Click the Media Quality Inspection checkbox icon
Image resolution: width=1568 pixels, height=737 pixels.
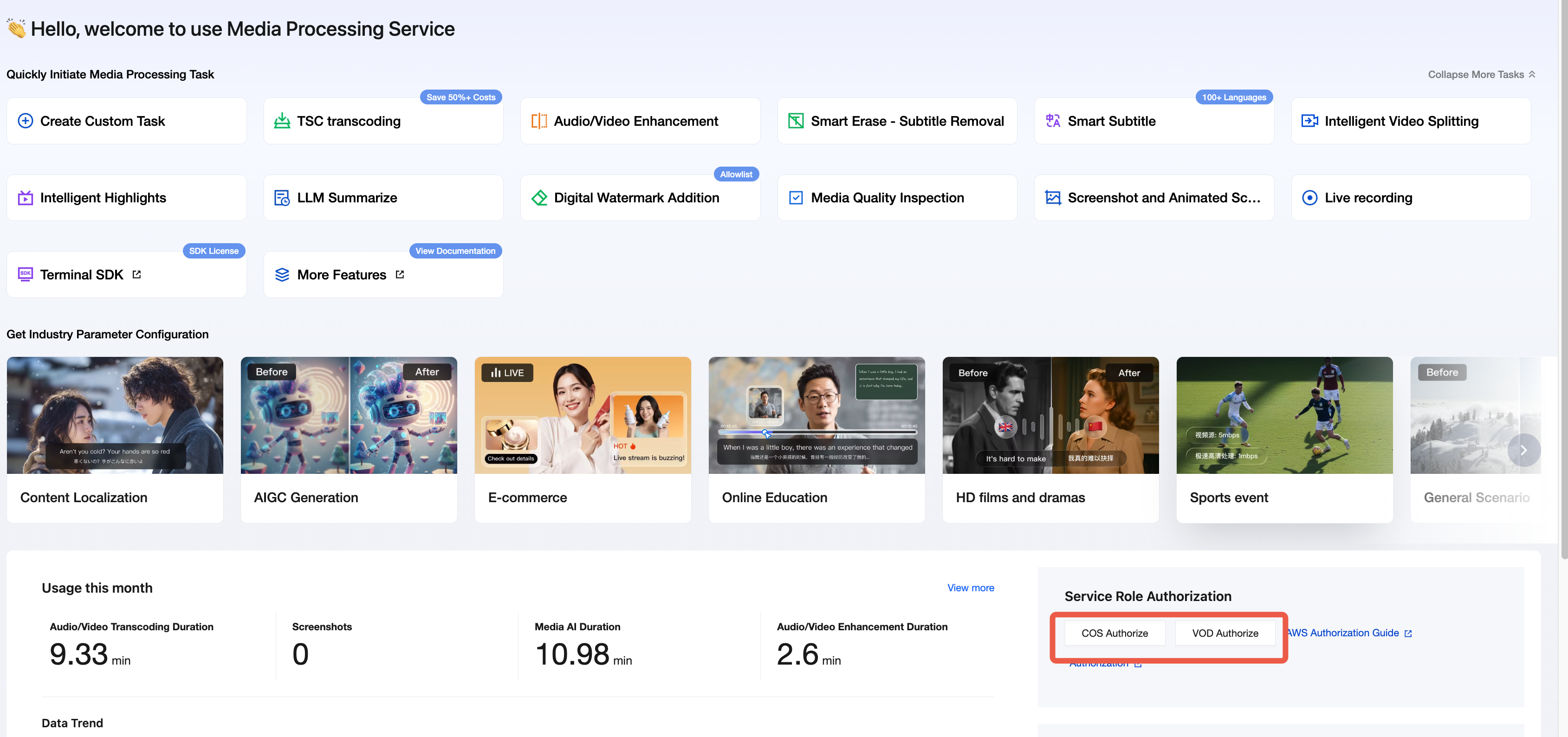click(x=796, y=198)
